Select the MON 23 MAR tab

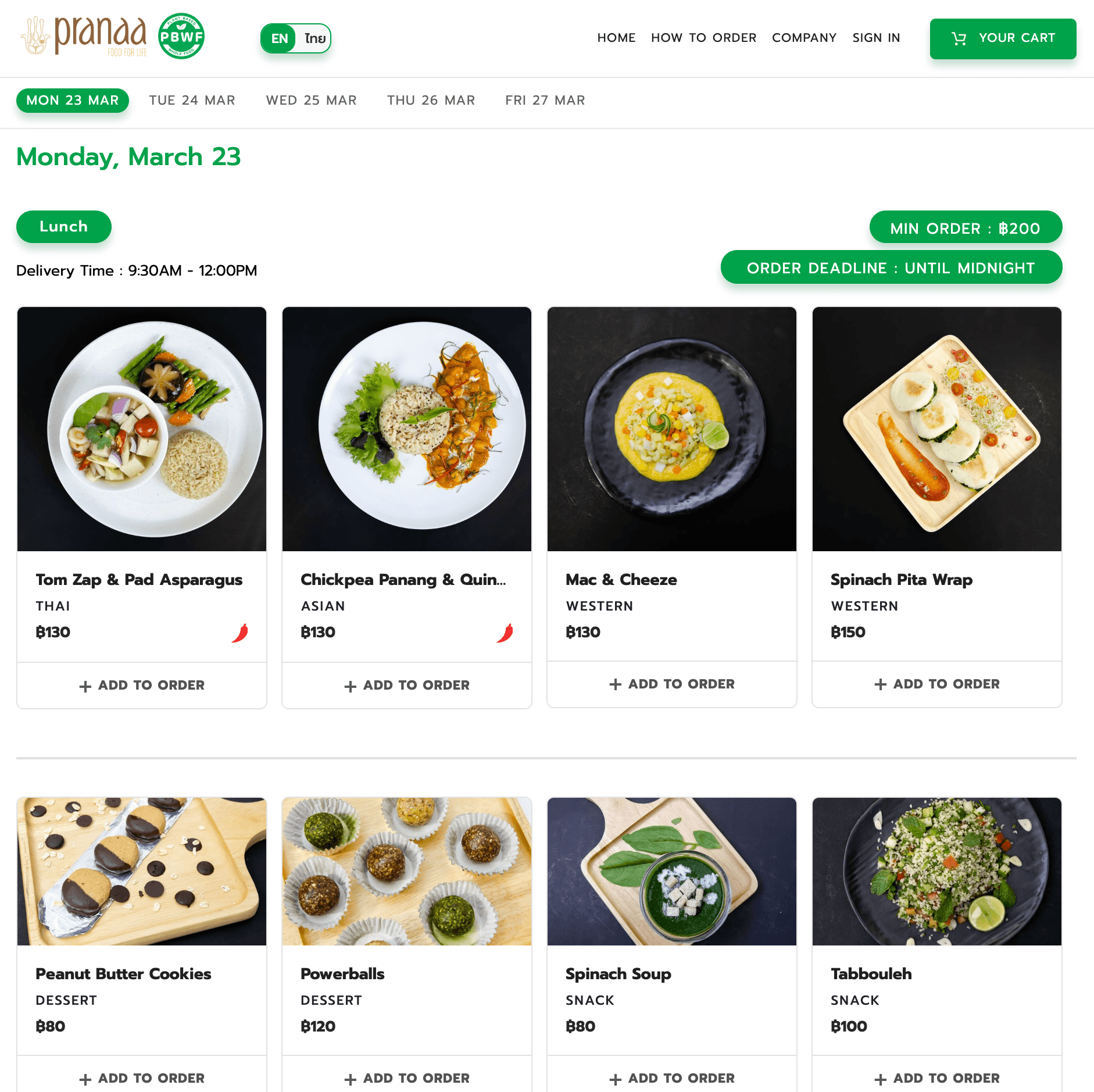click(72, 100)
